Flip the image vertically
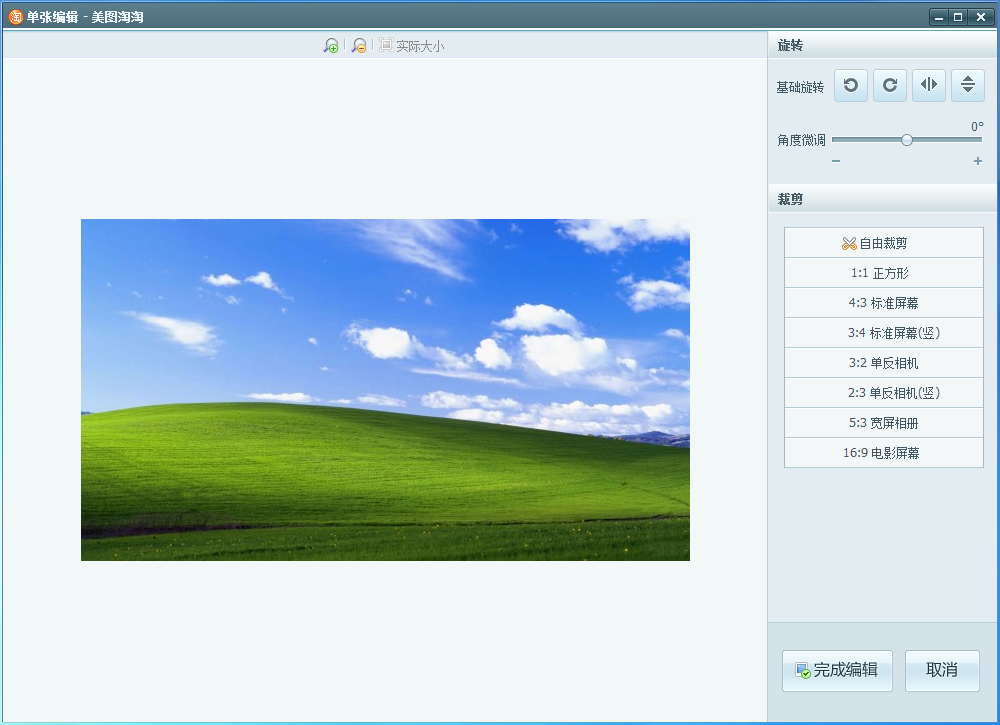 (x=967, y=85)
